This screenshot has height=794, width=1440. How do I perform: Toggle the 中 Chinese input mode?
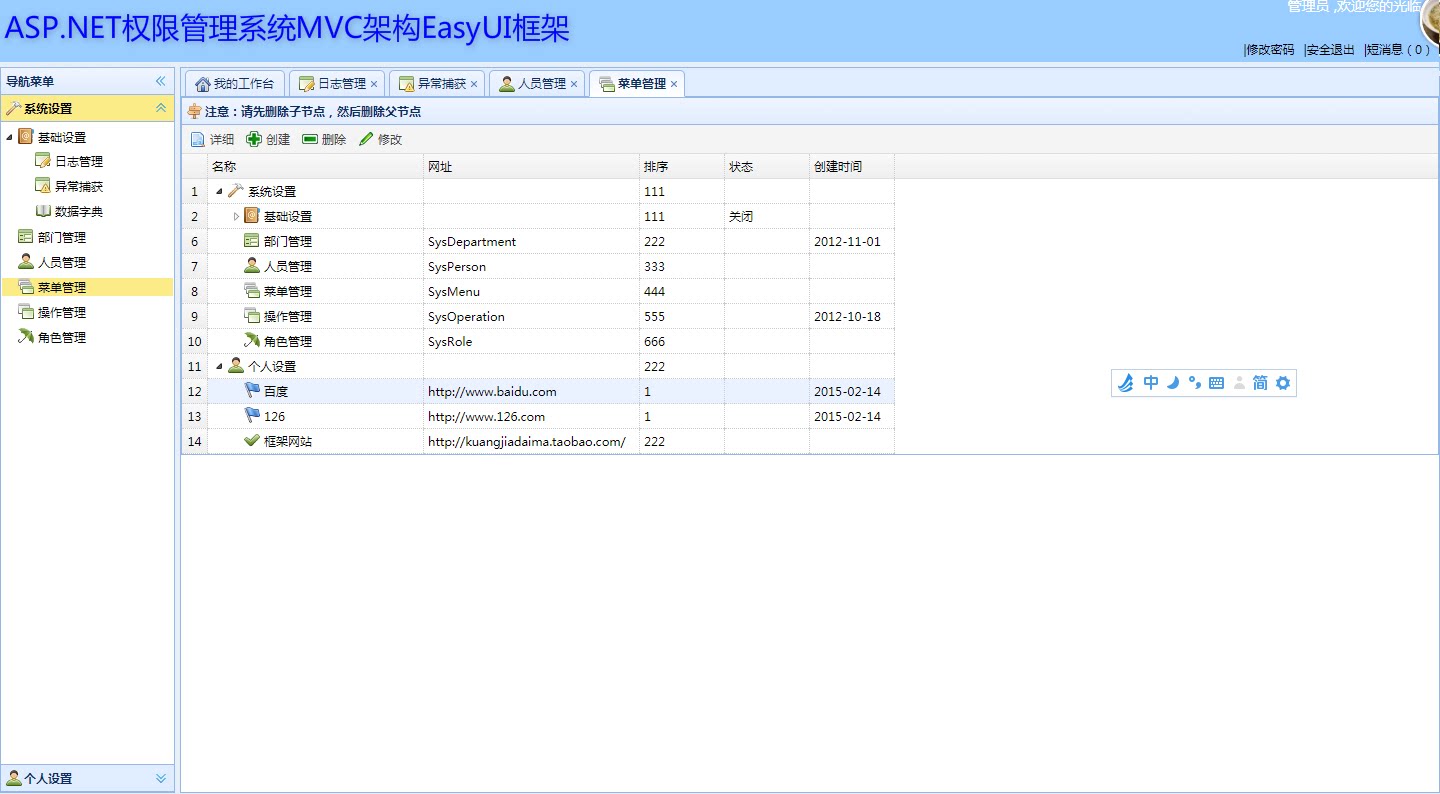click(x=1150, y=383)
